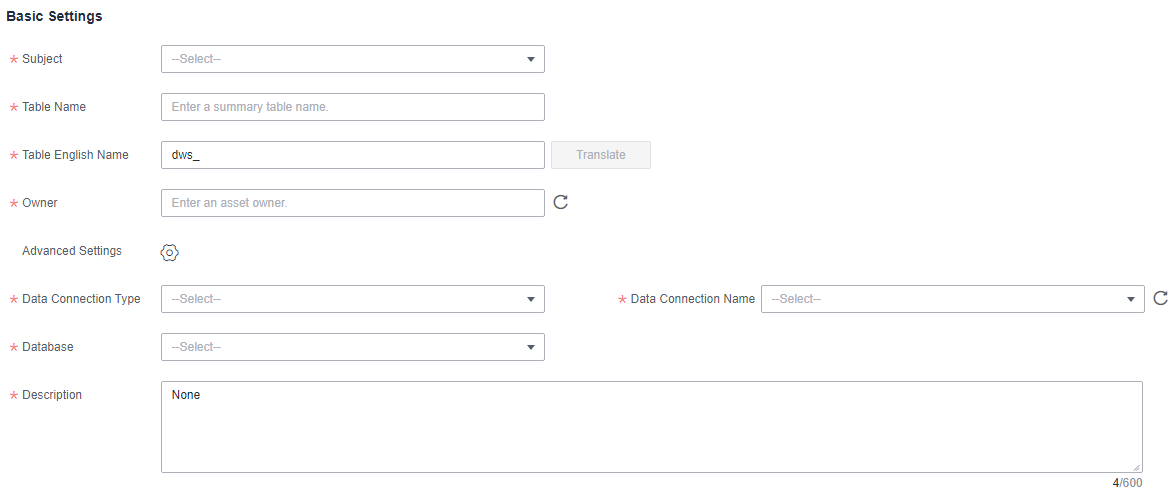
Task: Click the Basic Settings heading
Action: tap(55, 16)
